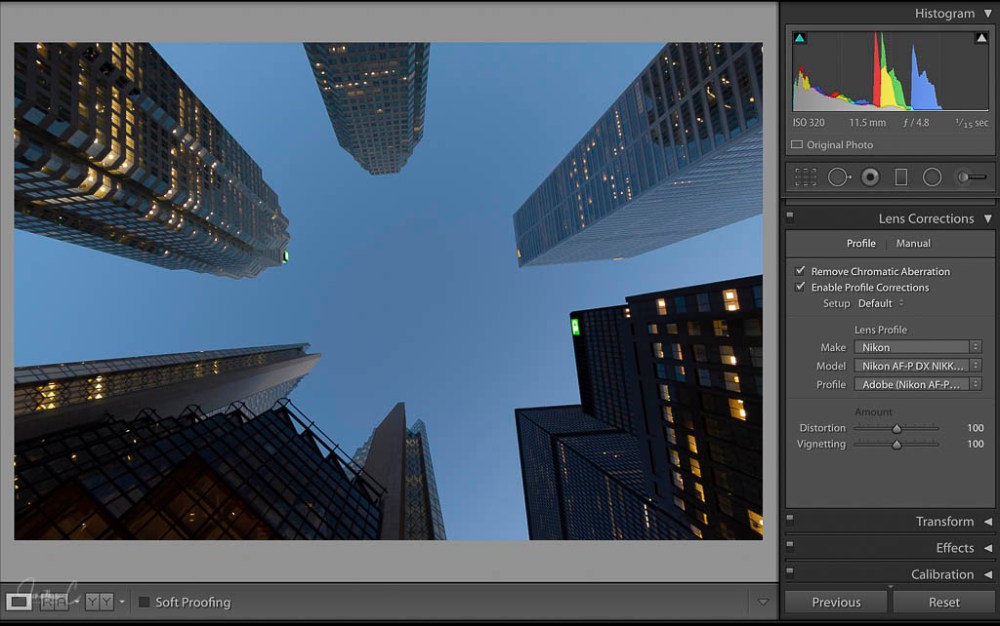Switch to the Manual tab in Lens Corrections

coord(913,243)
